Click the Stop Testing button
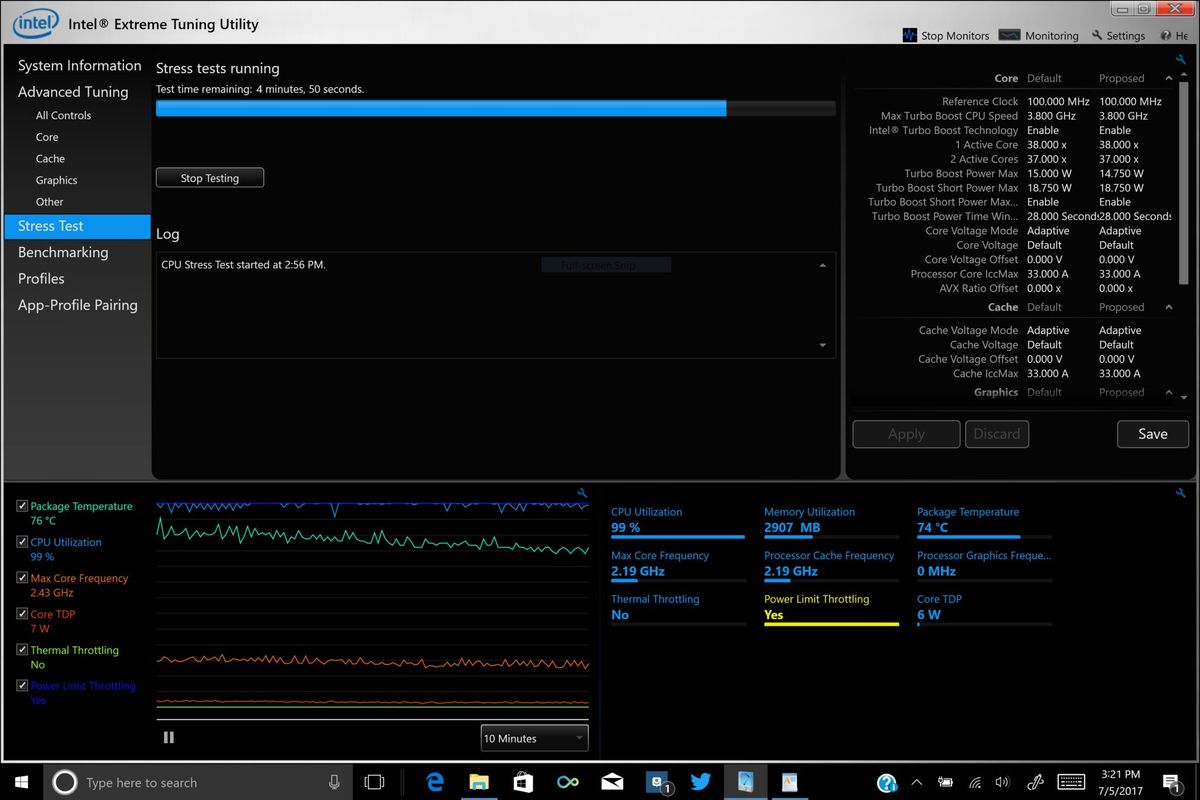 [210, 178]
